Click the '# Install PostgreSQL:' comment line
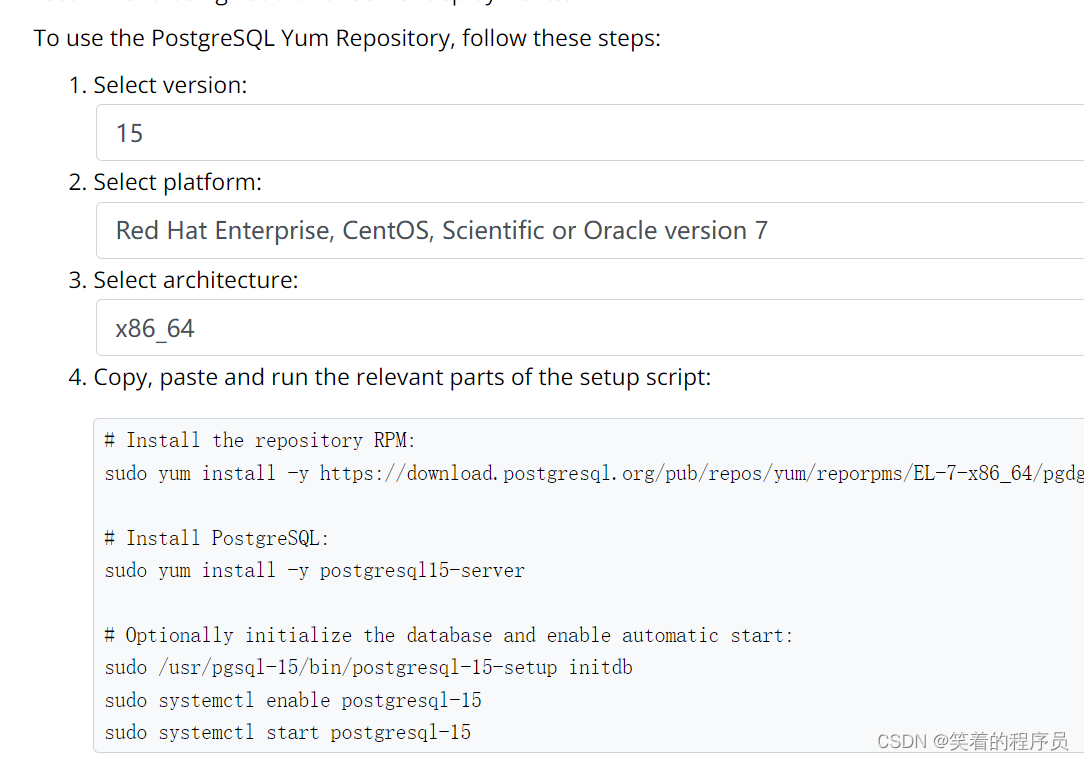1084x760 pixels. pyautogui.click(x=216, y=538)
